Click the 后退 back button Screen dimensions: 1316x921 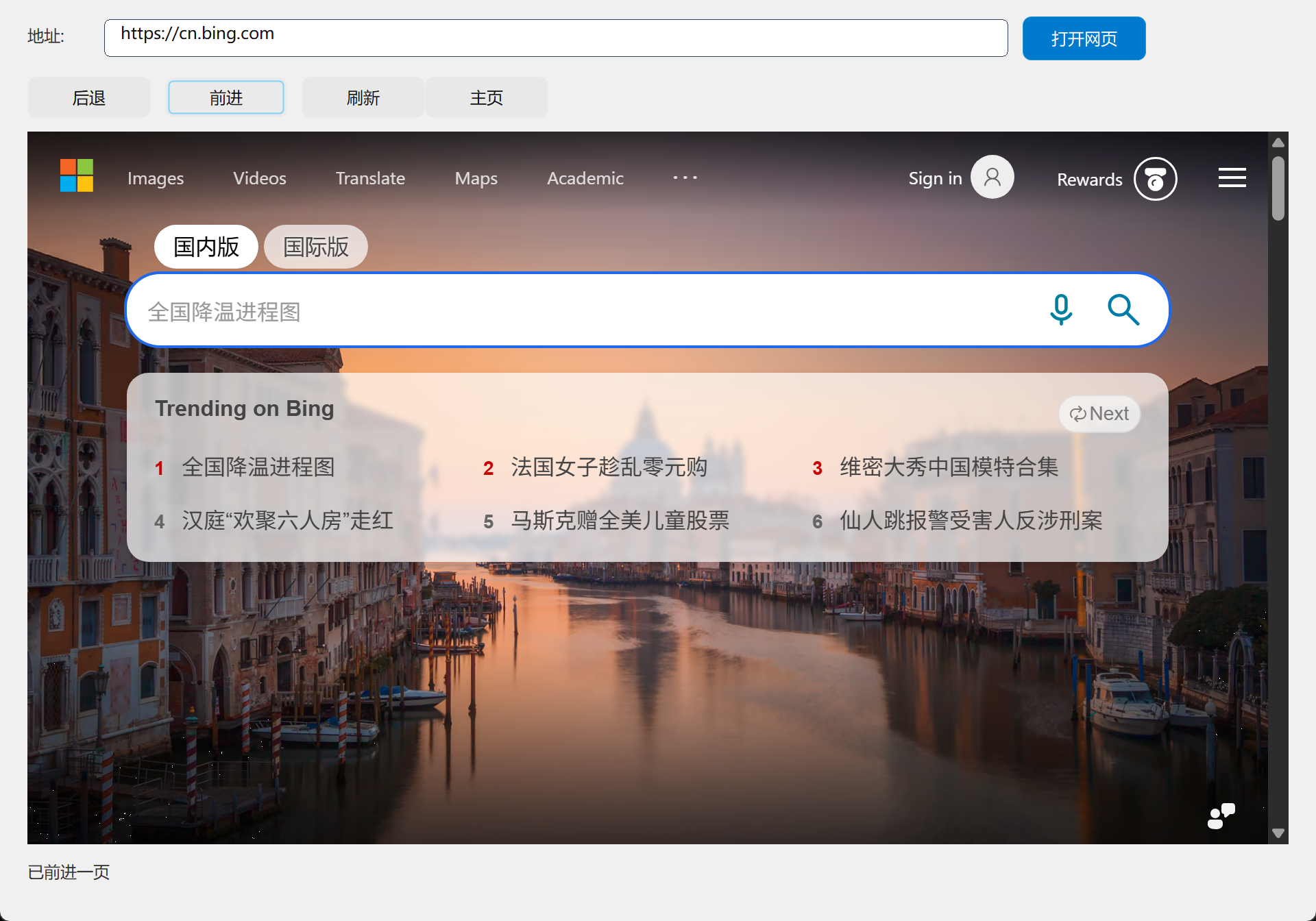point(89,97)
